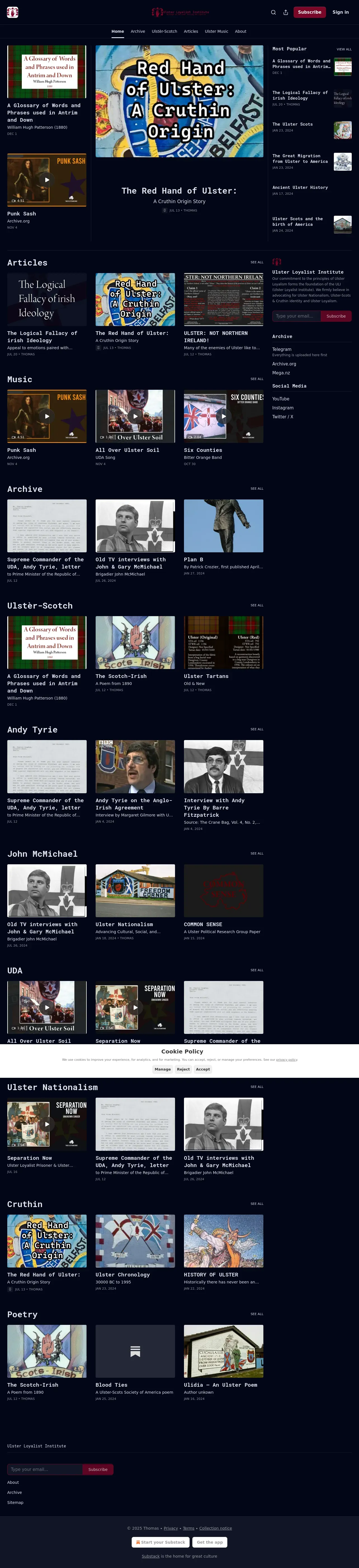Click See All for the Andy Tyrie section
The height and width of the screenshot is (1568, 359).
tap(257, 729)
